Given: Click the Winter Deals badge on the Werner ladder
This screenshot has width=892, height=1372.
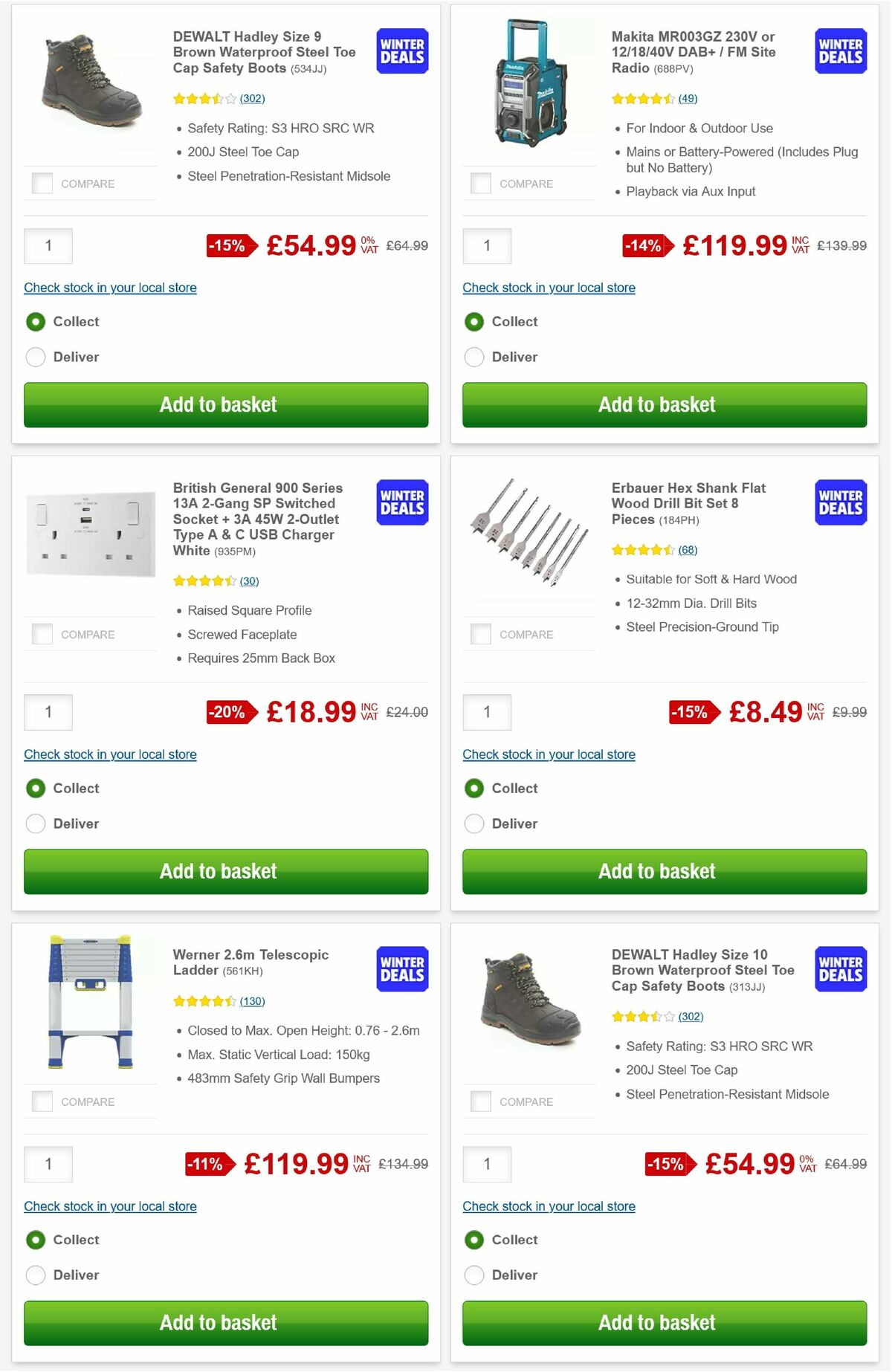Looking at the screenshot, I should [x=401, y=968].
